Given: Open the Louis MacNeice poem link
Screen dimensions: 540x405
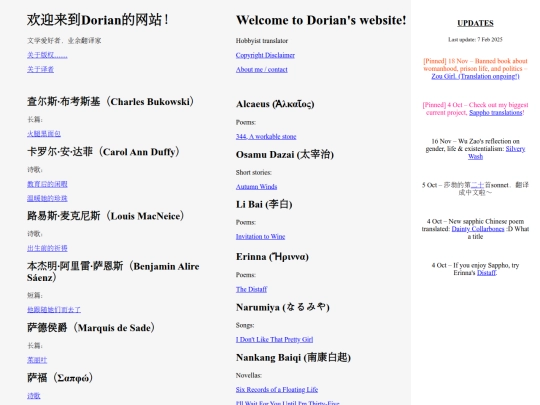Looking at the screenshot, I should click(47, 248).
